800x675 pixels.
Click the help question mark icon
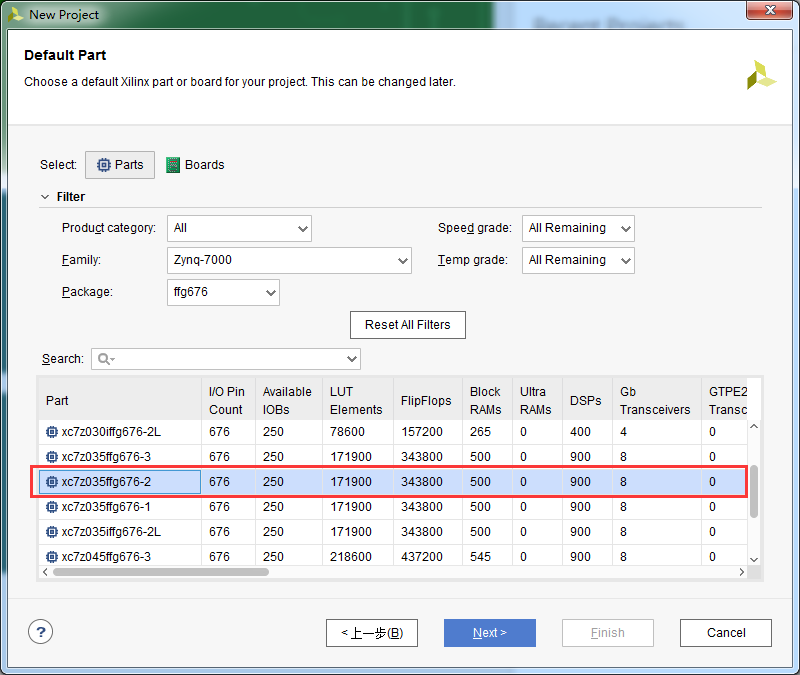(x=40, y=632)
